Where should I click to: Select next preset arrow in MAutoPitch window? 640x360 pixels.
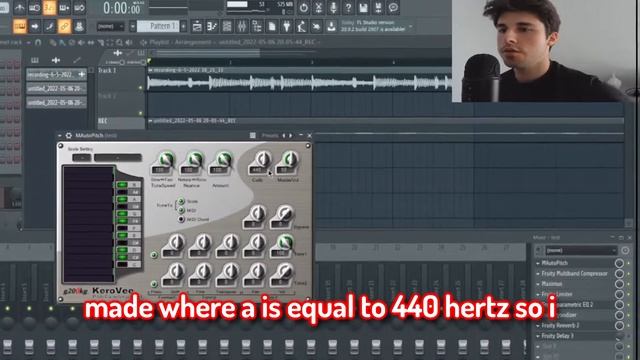[x=291, y=136]
